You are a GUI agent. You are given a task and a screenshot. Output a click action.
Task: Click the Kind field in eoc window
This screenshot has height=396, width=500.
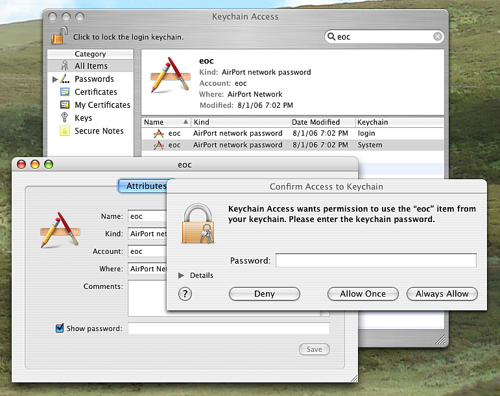pos(147,234)
